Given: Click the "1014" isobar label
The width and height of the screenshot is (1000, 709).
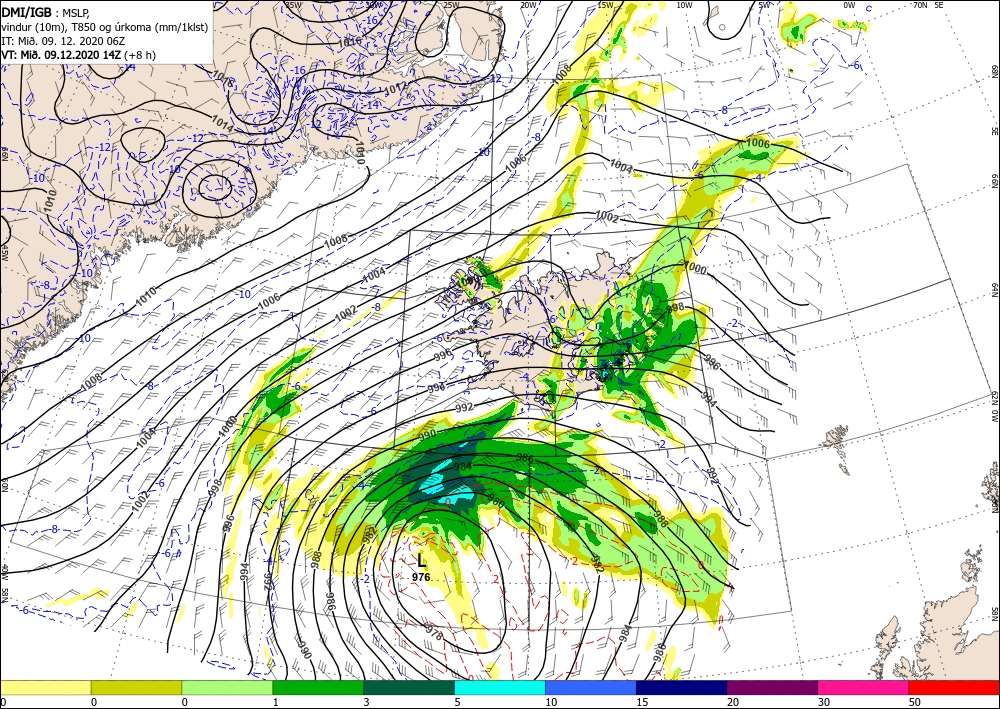Looking at the screenshot, I should 221,124.
